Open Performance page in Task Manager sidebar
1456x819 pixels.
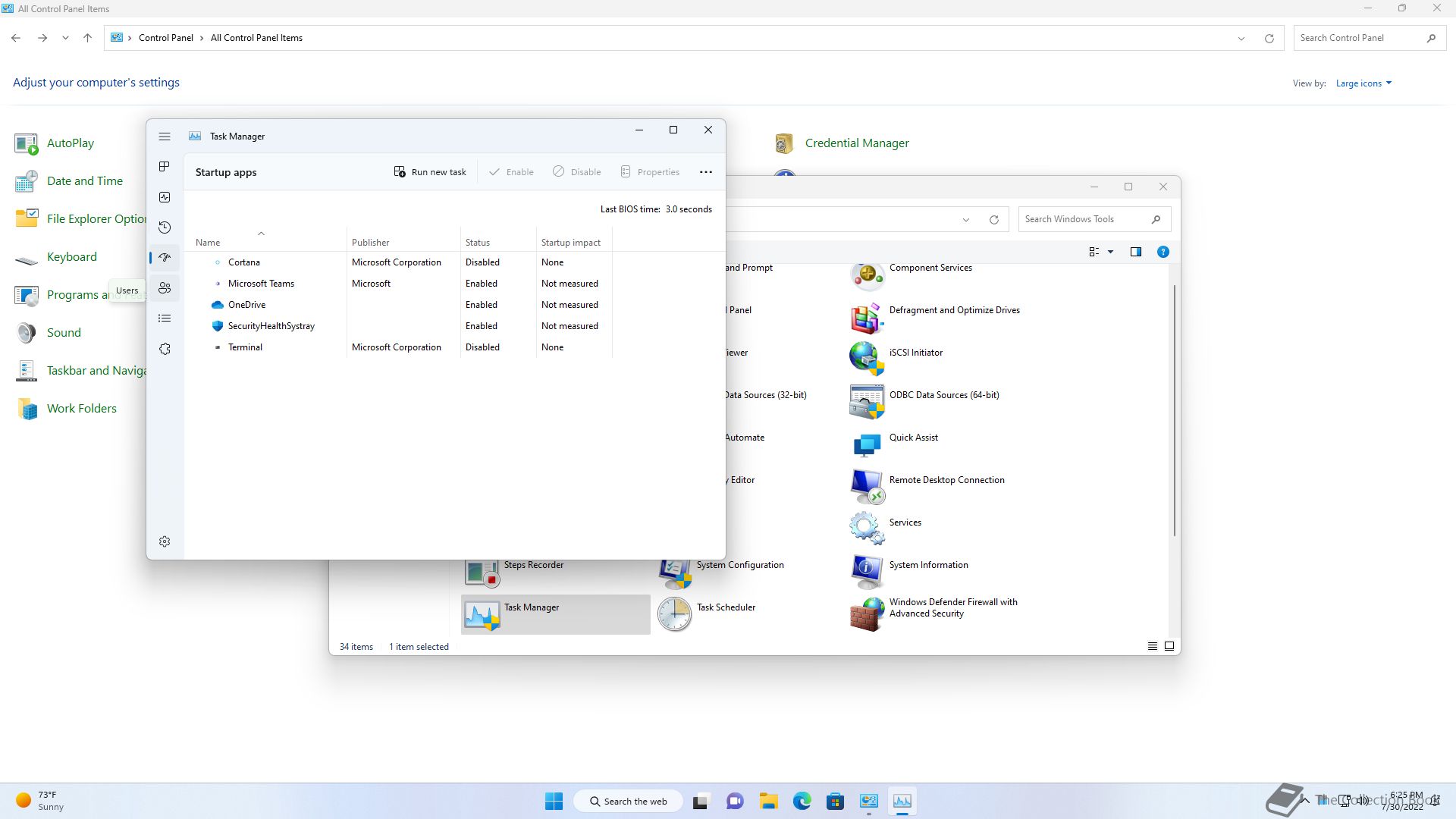[165, 197]
